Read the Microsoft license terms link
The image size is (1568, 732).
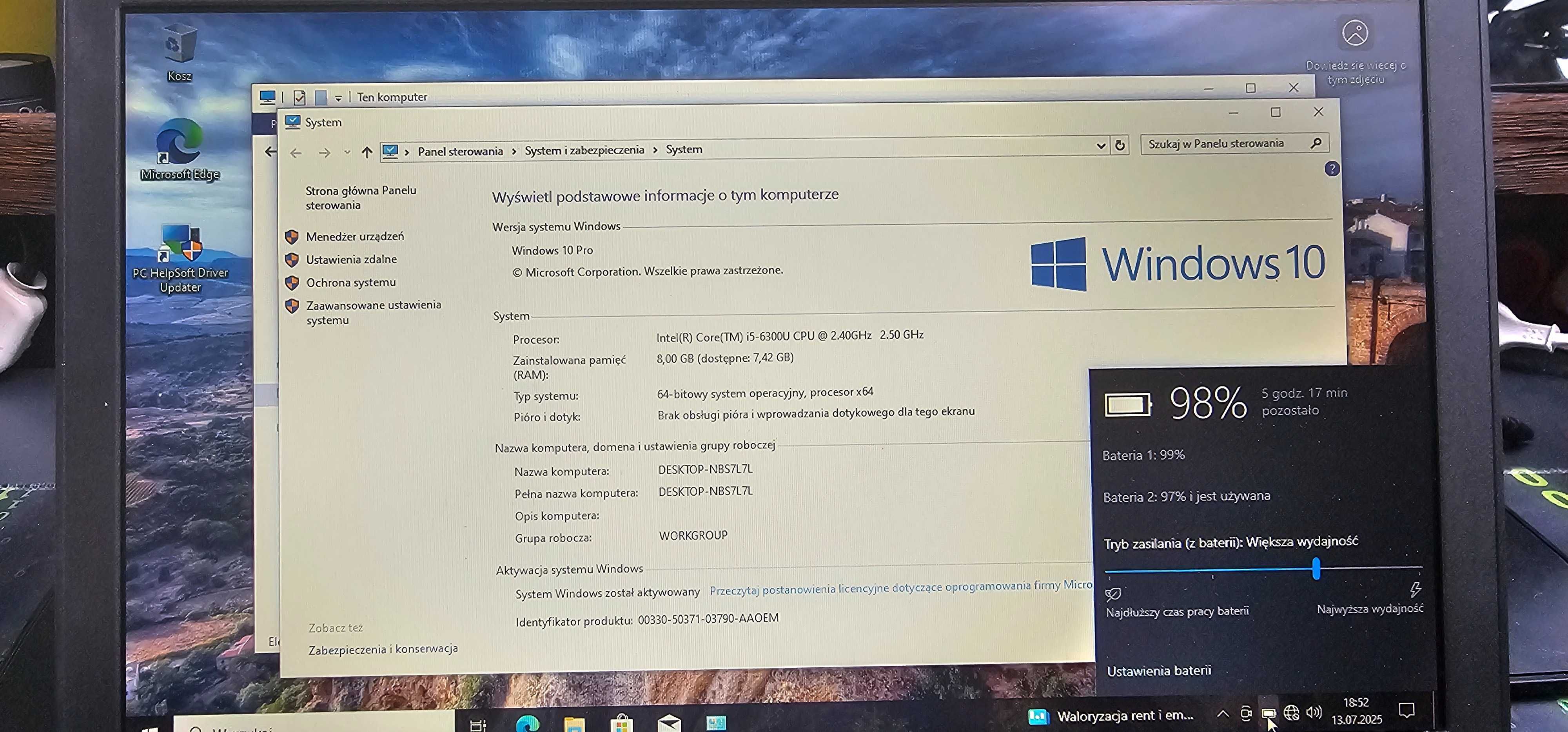(900, 587)
